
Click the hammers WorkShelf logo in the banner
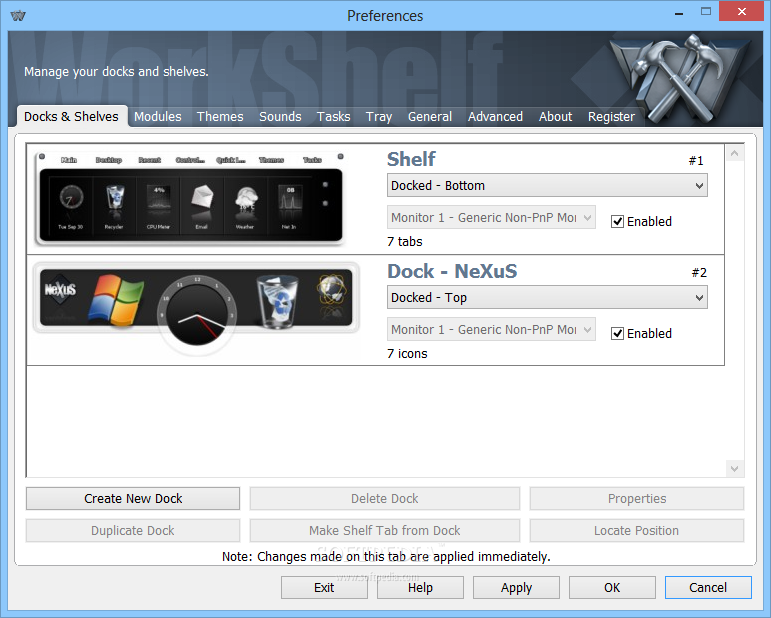click(x=681, y=79)
